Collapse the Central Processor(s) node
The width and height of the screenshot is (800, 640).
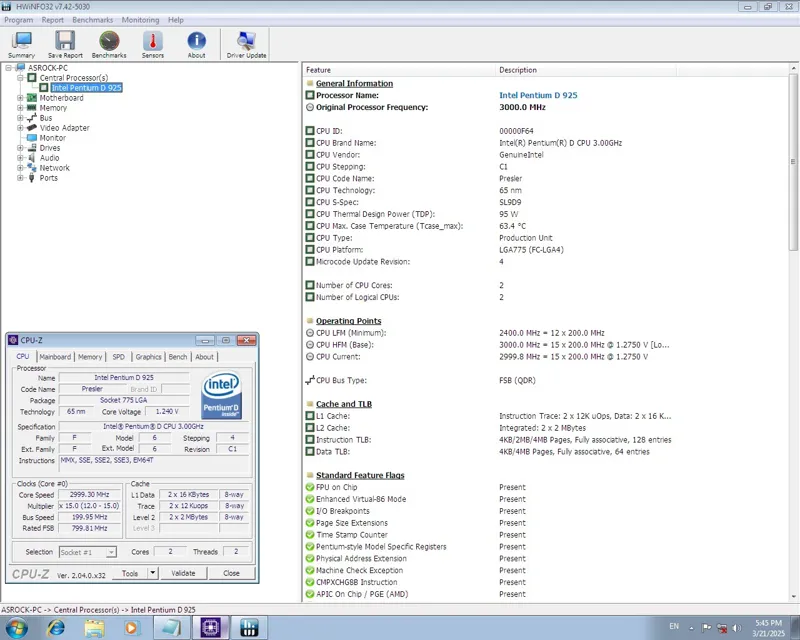(20, 78)
